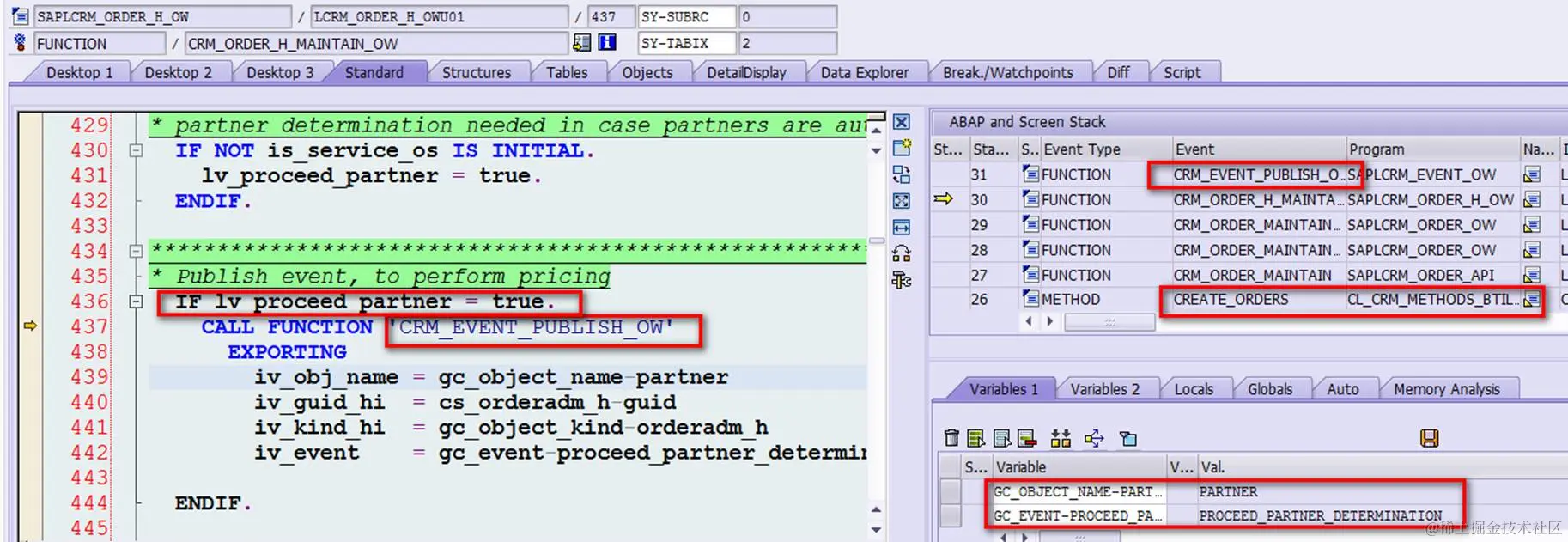Screen dimensions: 1568x542
Task: Click the line number field showing 437
Action: (x=611, y=16)
